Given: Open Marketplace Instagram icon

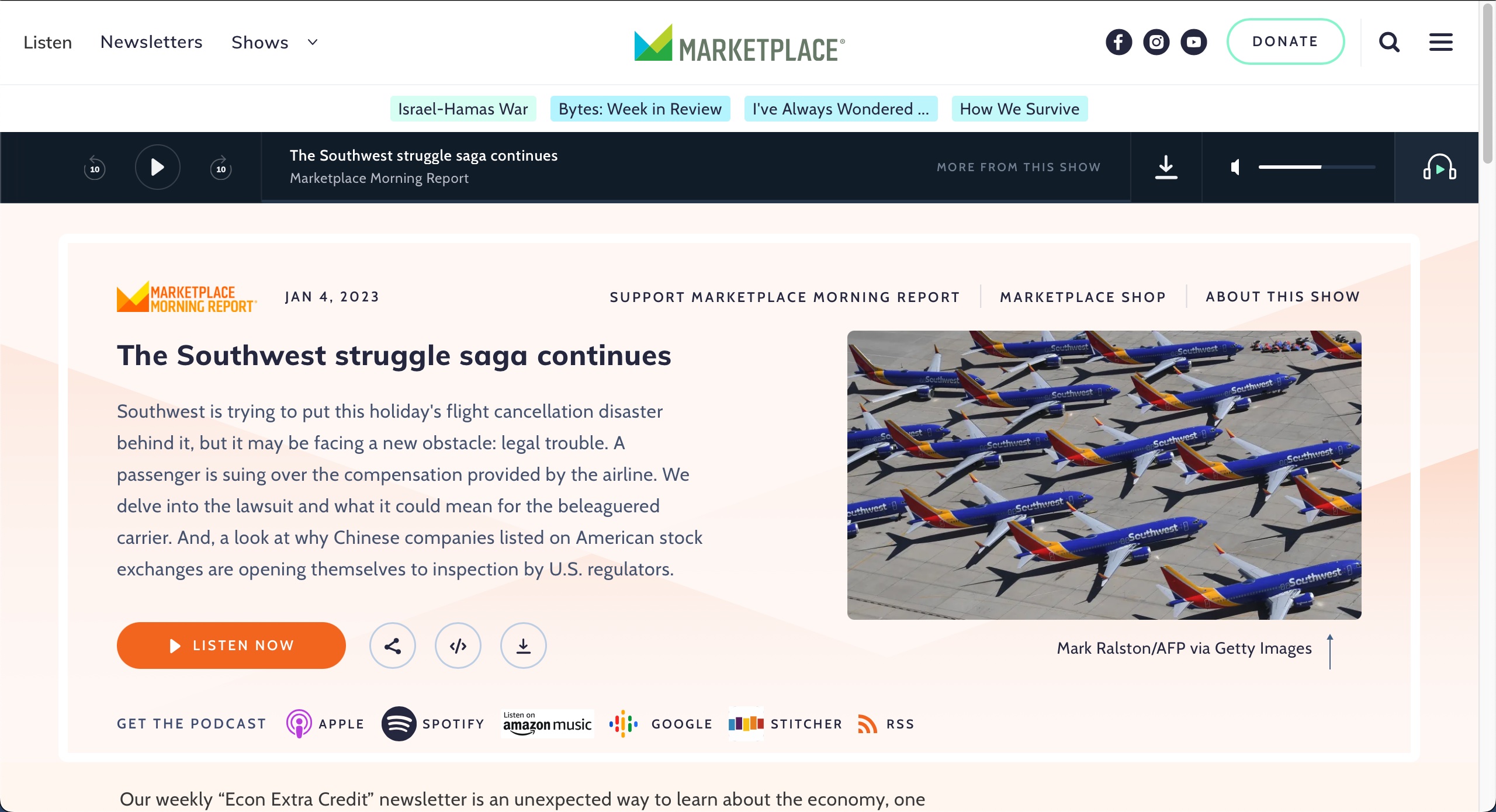Looking at the screenshot, I should pyautogui.click(x=1156, y=42).
